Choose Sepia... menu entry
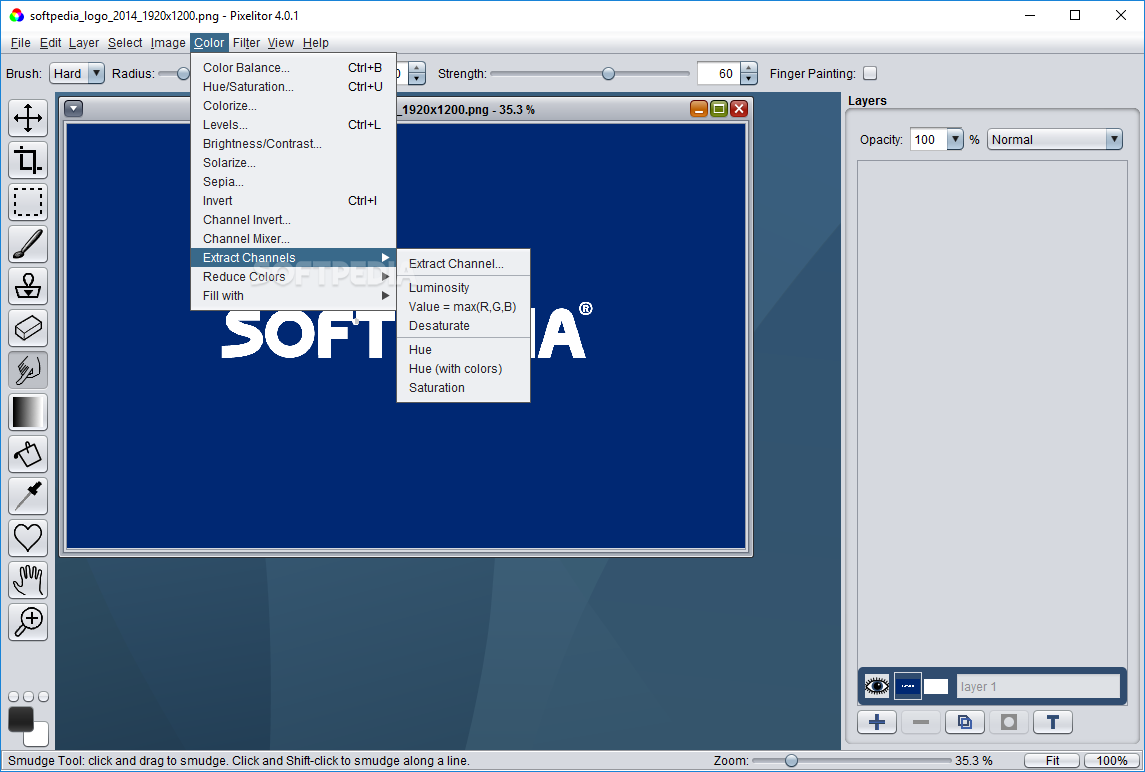The height and width of the screenshot is (772, 1145). (294, 182)
